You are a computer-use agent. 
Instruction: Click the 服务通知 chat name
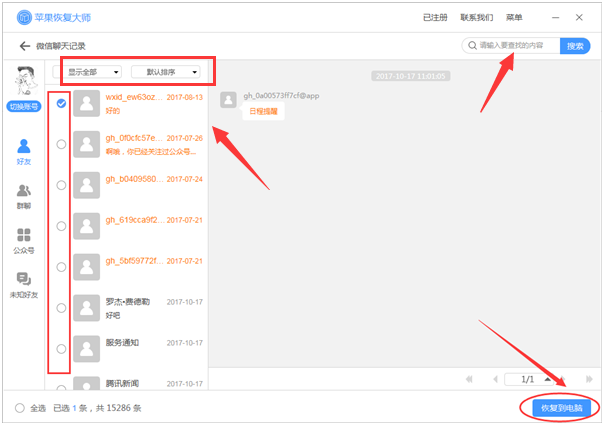[x=122, y=343]
